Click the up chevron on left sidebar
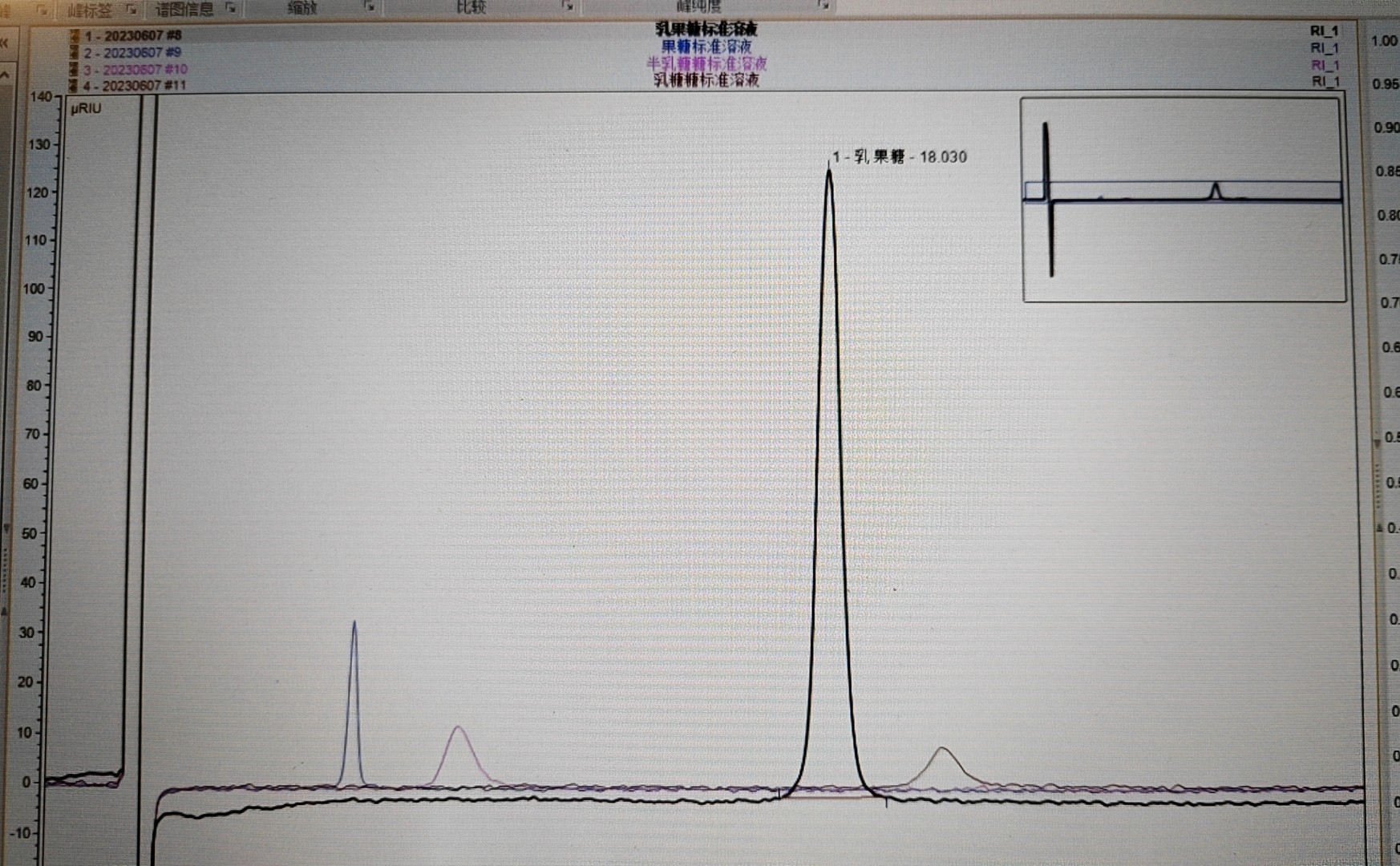The height and width of the screenshot is (866, 1400). [5, 75]
